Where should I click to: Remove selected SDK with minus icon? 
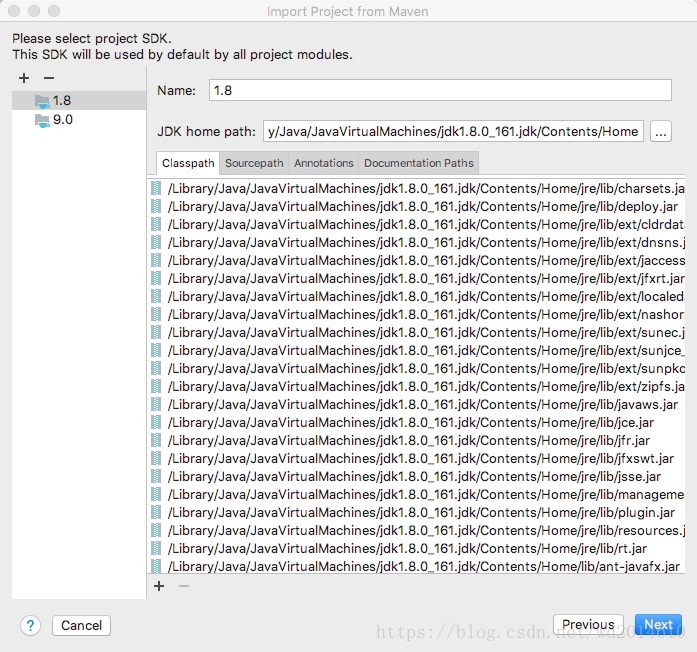(49, 78)
